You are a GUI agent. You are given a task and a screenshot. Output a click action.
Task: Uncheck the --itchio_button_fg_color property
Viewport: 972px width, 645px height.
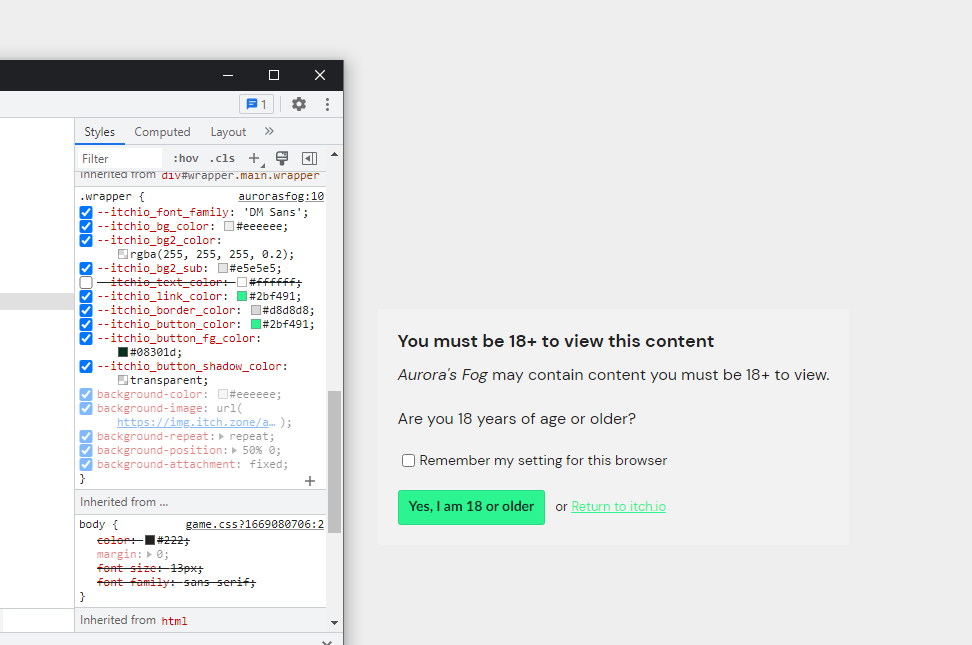tap(86, 339)
